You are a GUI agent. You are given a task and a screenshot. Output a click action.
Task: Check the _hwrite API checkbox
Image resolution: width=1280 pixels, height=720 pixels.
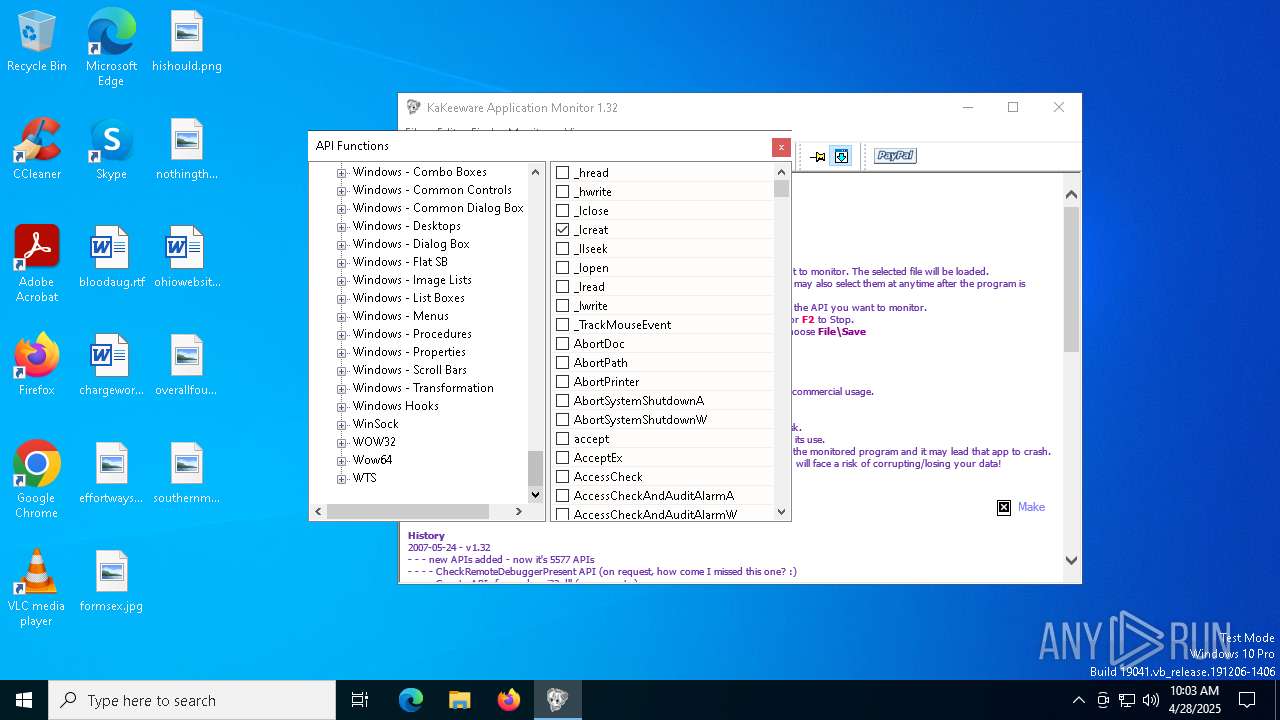click(562, 192)
